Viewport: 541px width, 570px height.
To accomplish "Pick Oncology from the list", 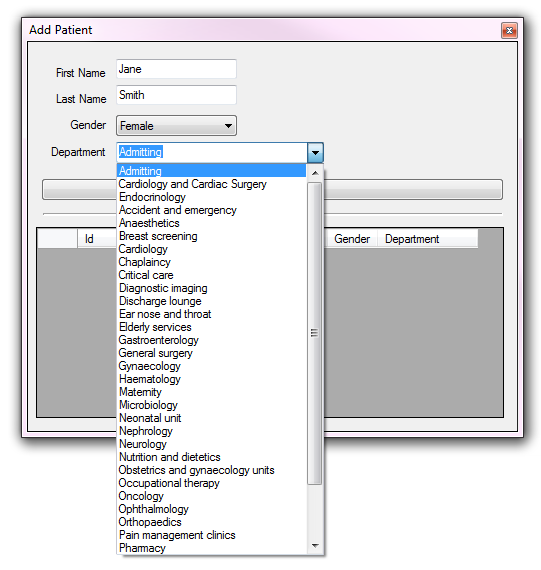I will click(x=211, y=496).
